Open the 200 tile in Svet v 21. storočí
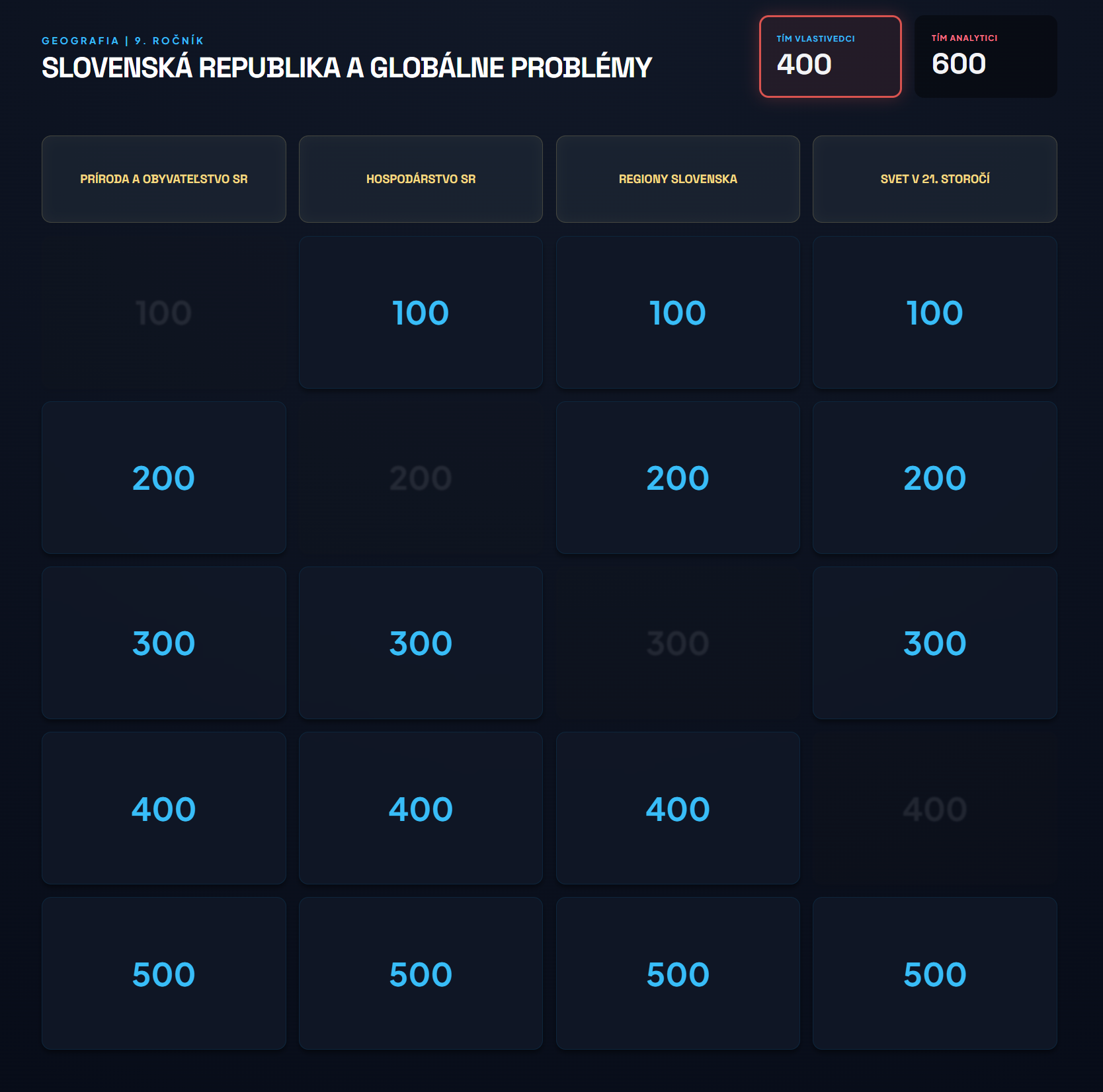 [x=935, y=477]
